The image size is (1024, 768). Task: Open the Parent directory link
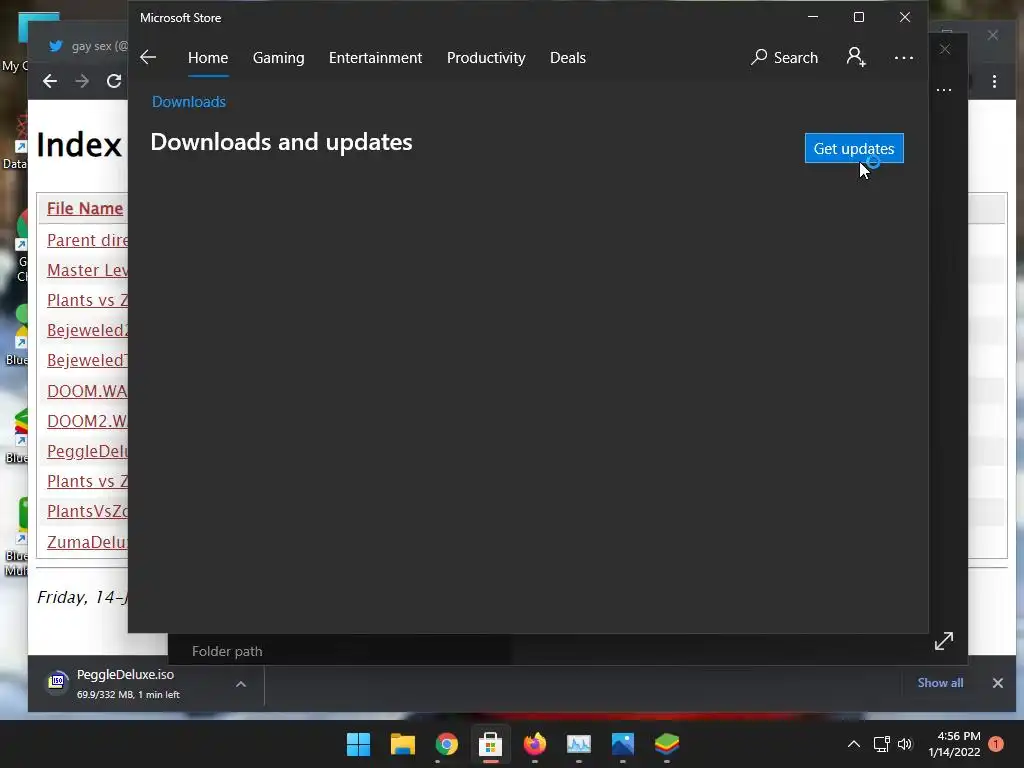click(88, 240)
